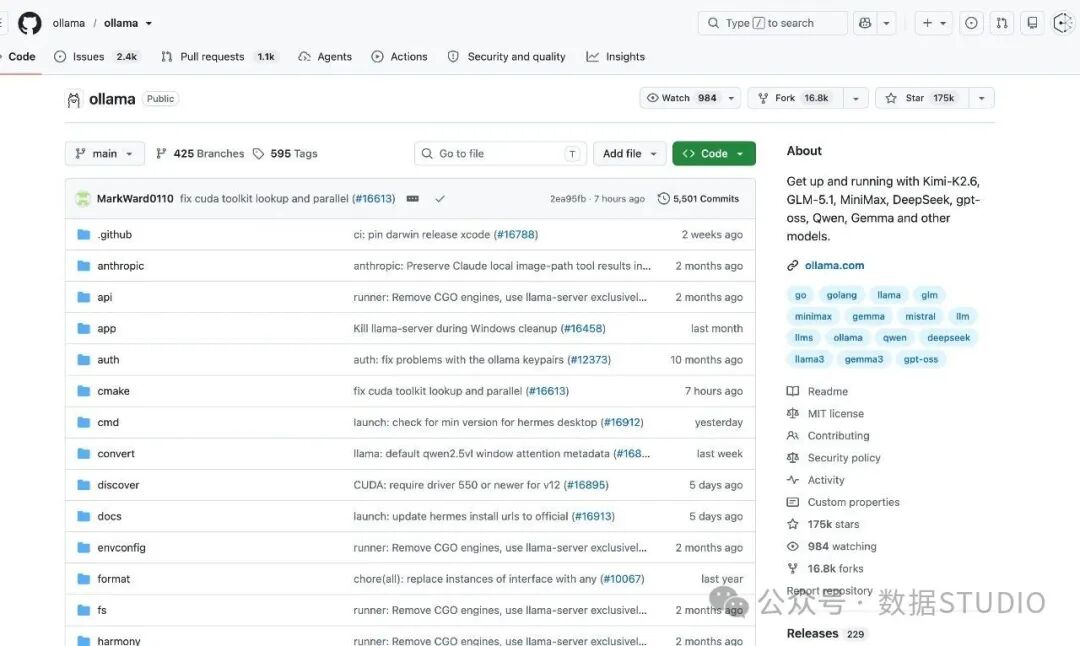Screen dimensions: 1080x646
Task: Focus the Go to file search field
Action: [x=501, y=154]
